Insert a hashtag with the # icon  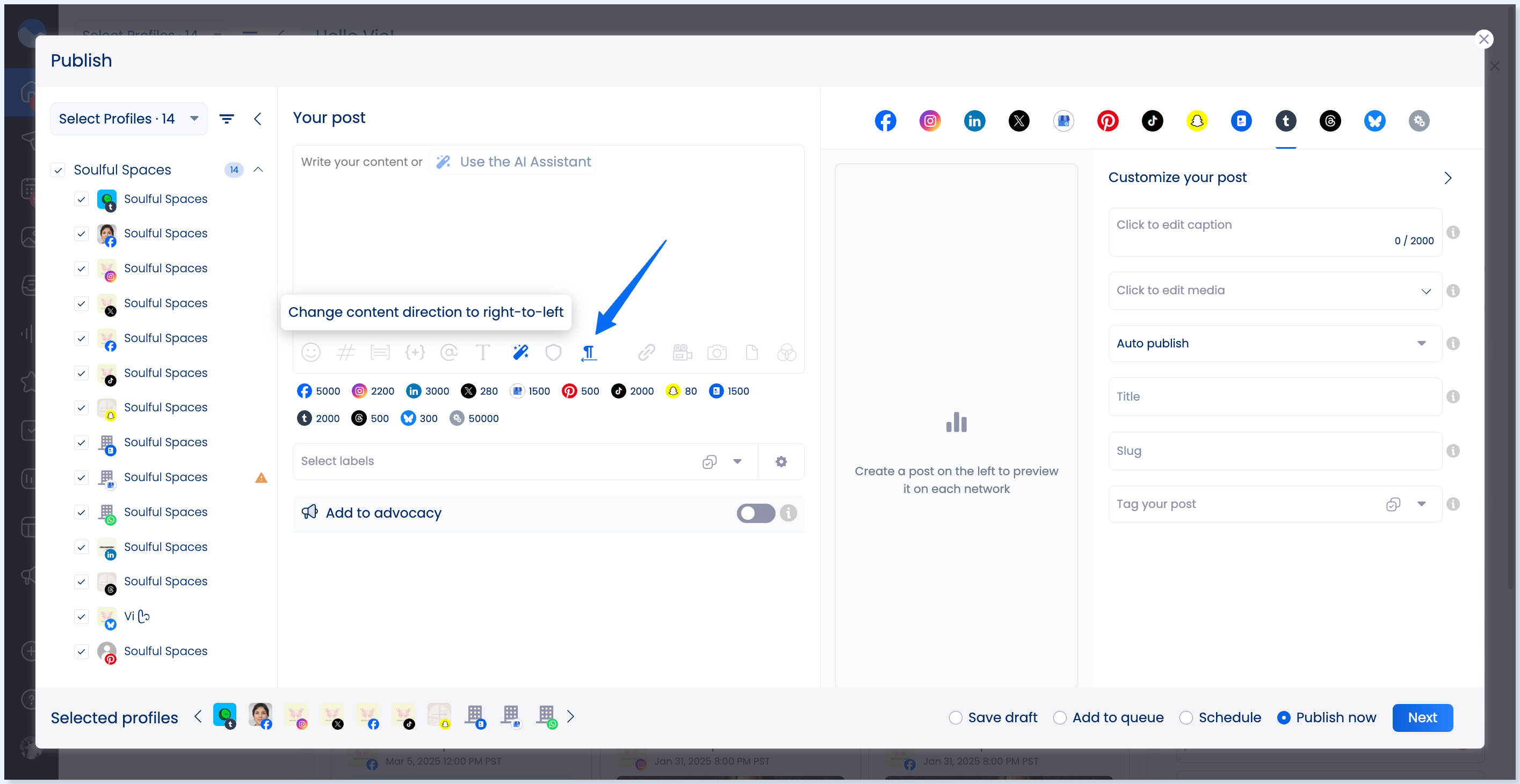[x=345, y=352]
